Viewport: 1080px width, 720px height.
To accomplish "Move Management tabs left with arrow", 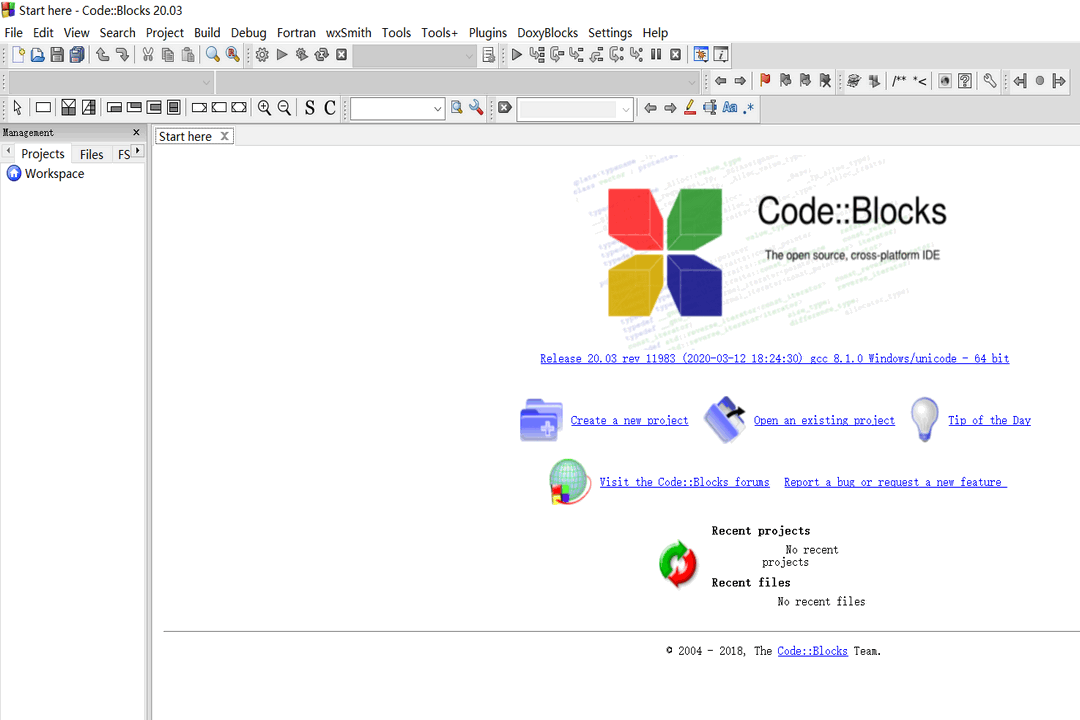I will coord(8,150).
